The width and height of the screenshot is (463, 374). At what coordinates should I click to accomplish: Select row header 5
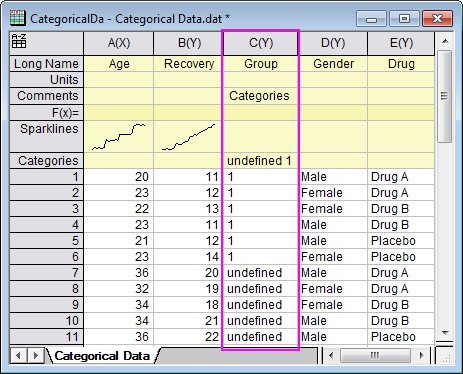pyautogui.click(x=46, y=241)
